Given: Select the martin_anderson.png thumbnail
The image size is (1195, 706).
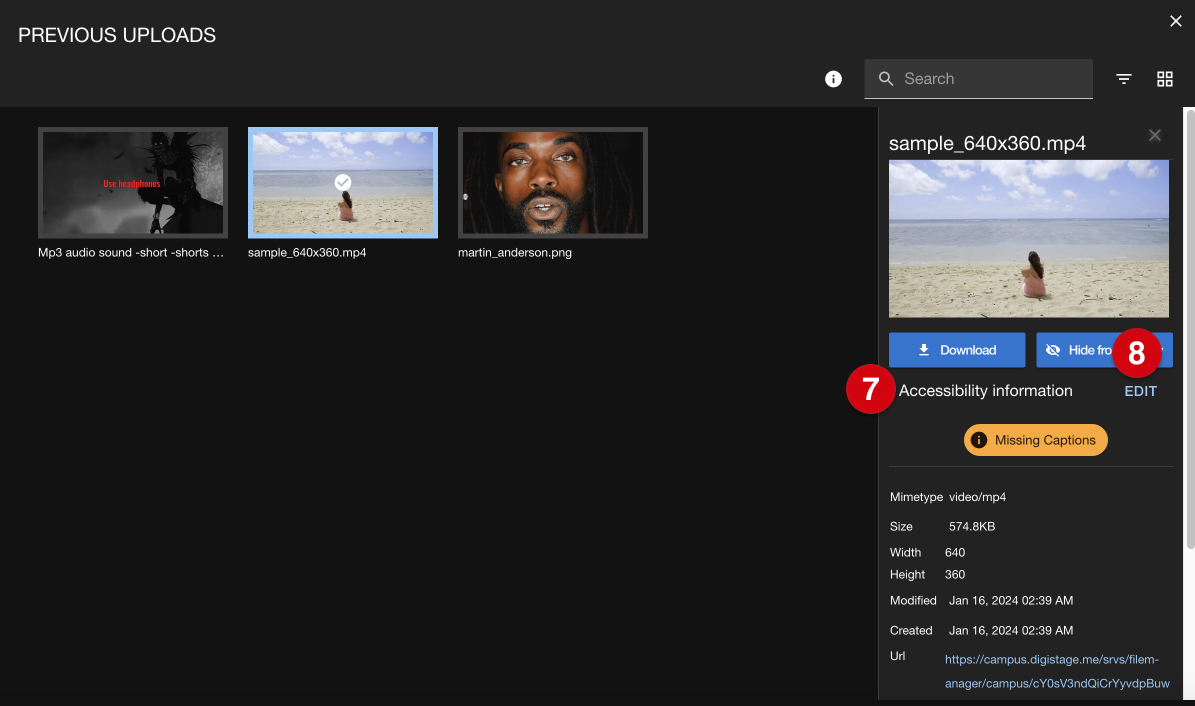Looking at the screenshot, I should coord(553,182).
